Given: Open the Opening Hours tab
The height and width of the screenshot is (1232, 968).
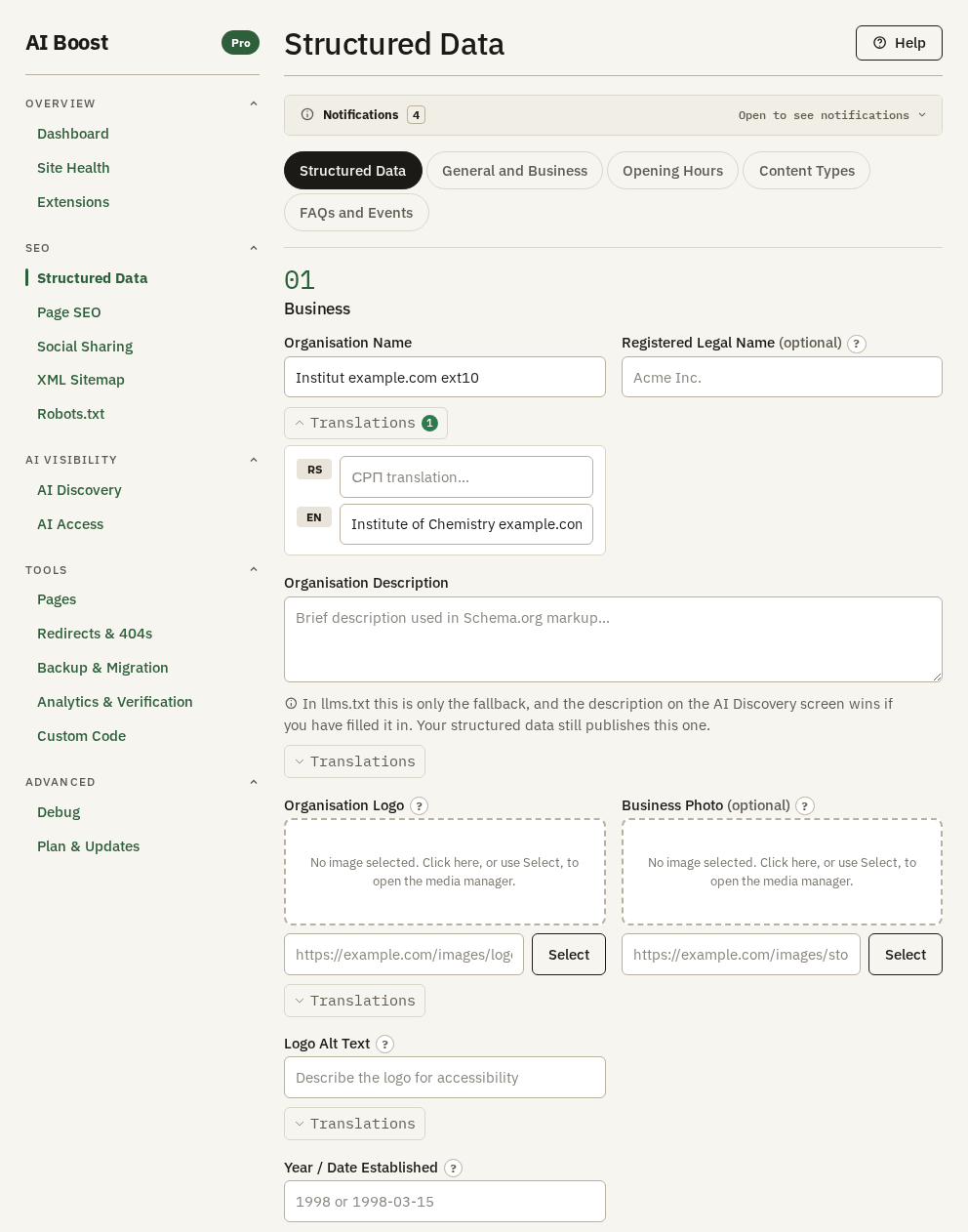Looking at the screenshot, I should pos(672,171).
